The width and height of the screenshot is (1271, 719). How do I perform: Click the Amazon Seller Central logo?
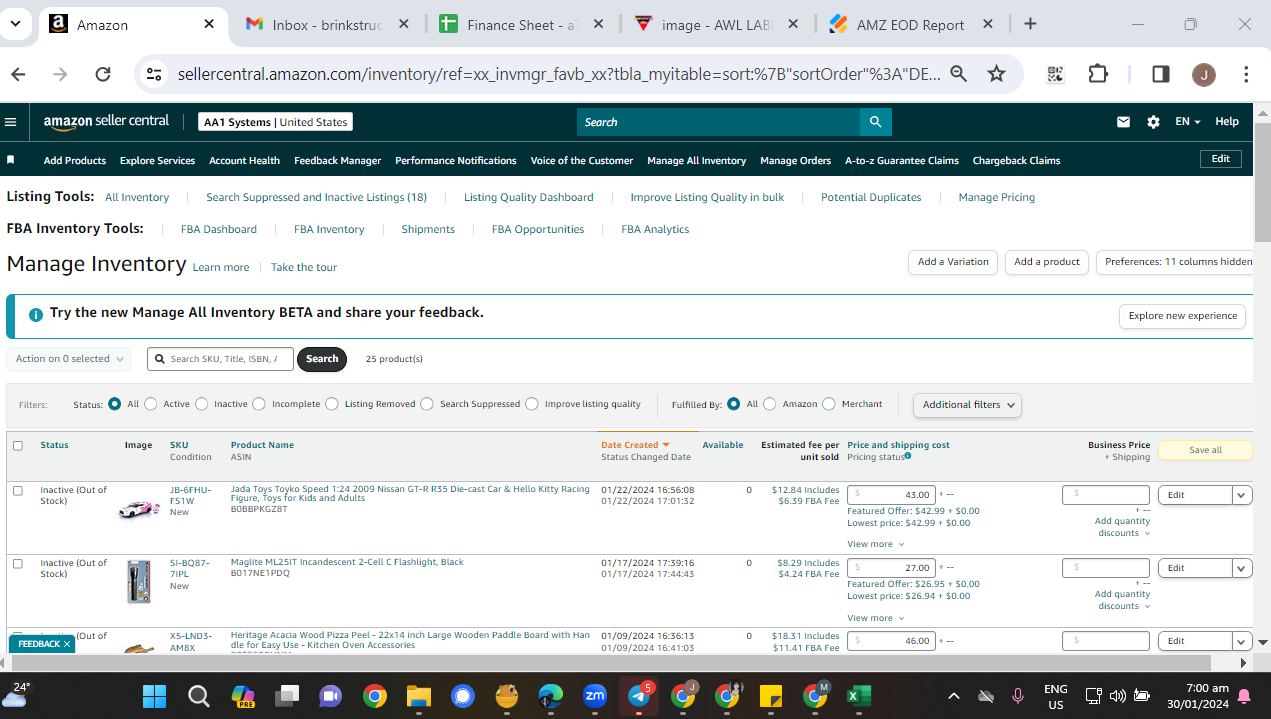pos(106,121)
